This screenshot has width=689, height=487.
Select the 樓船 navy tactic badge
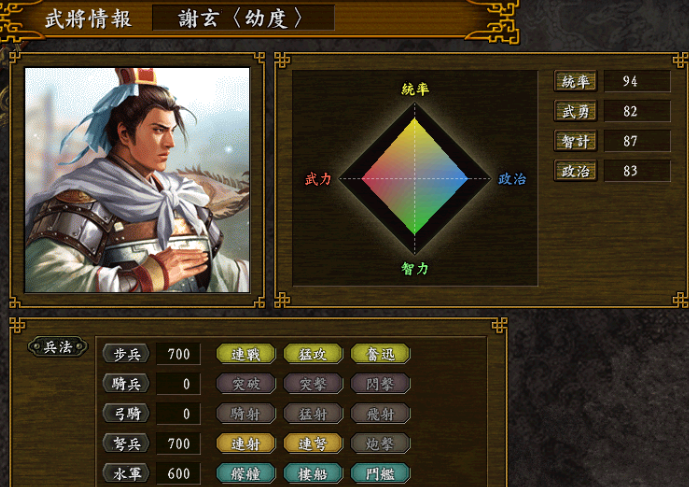point(313,473)
